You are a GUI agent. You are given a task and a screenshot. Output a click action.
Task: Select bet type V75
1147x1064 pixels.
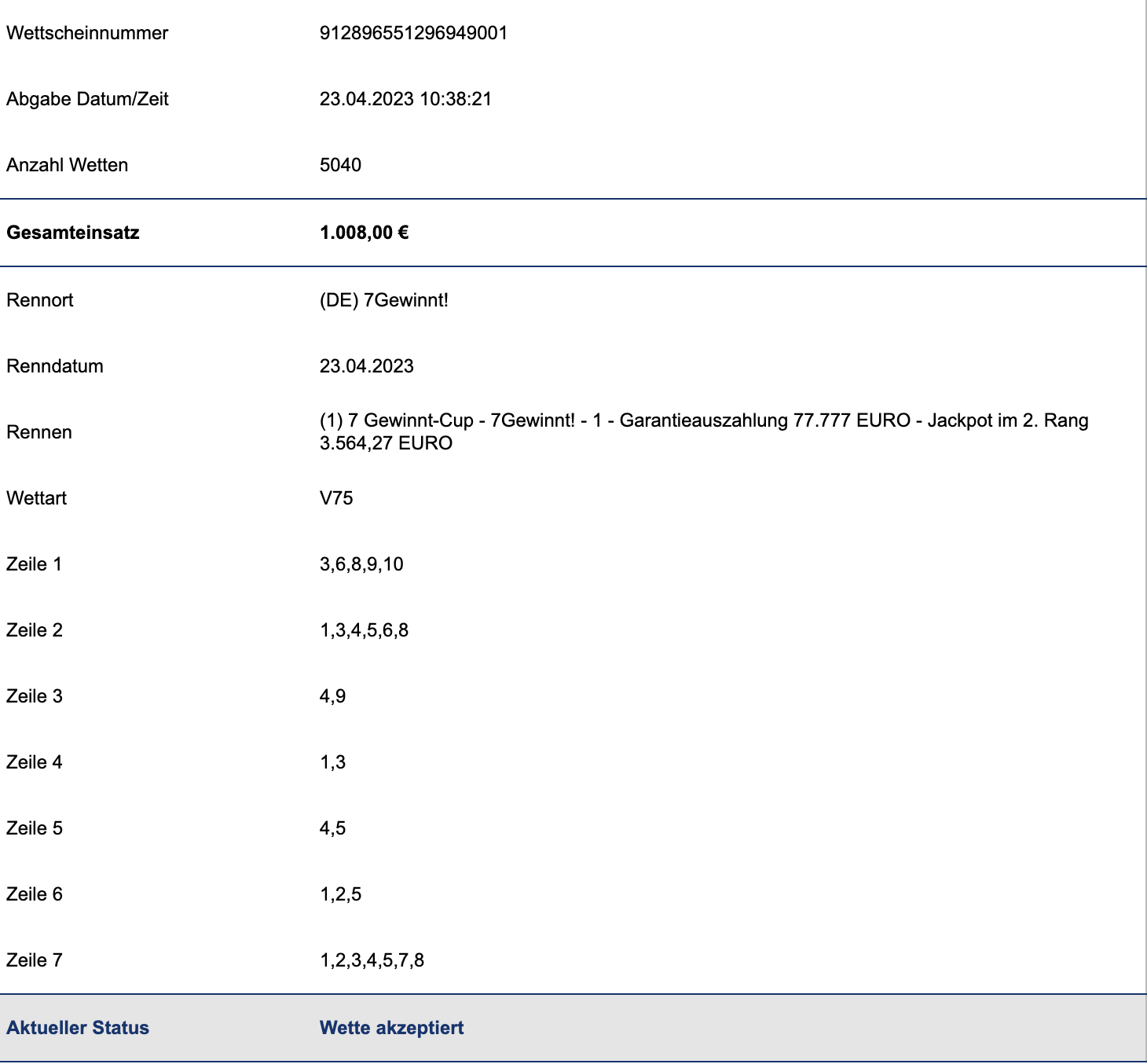tap(336, 498)
